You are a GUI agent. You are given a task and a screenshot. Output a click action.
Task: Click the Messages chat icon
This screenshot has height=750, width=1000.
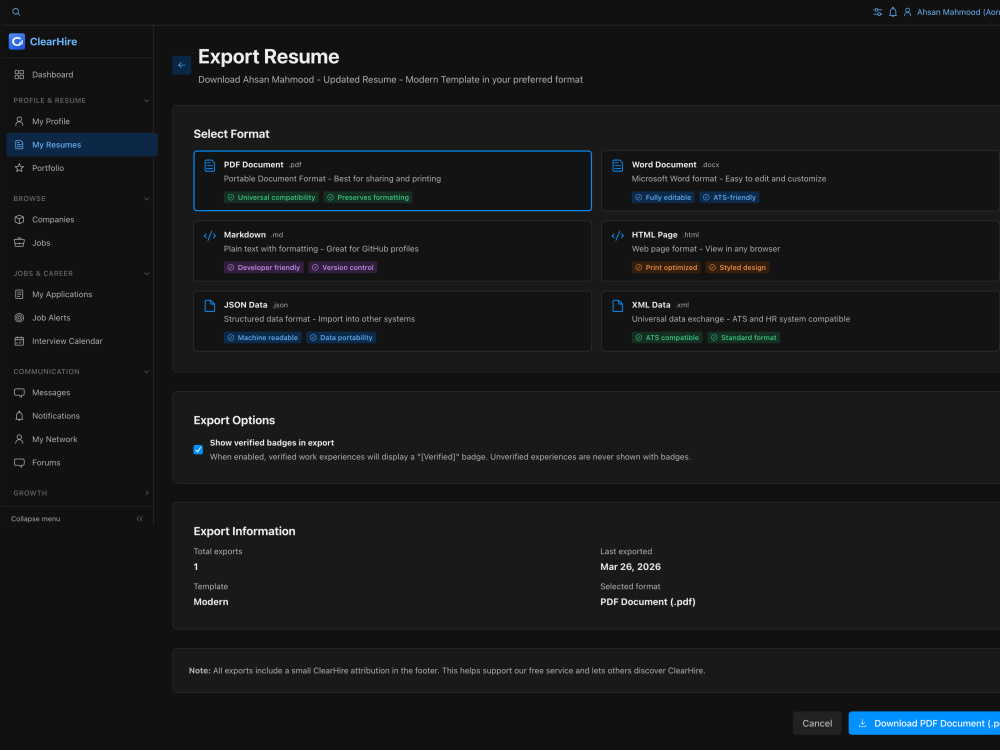19,393
